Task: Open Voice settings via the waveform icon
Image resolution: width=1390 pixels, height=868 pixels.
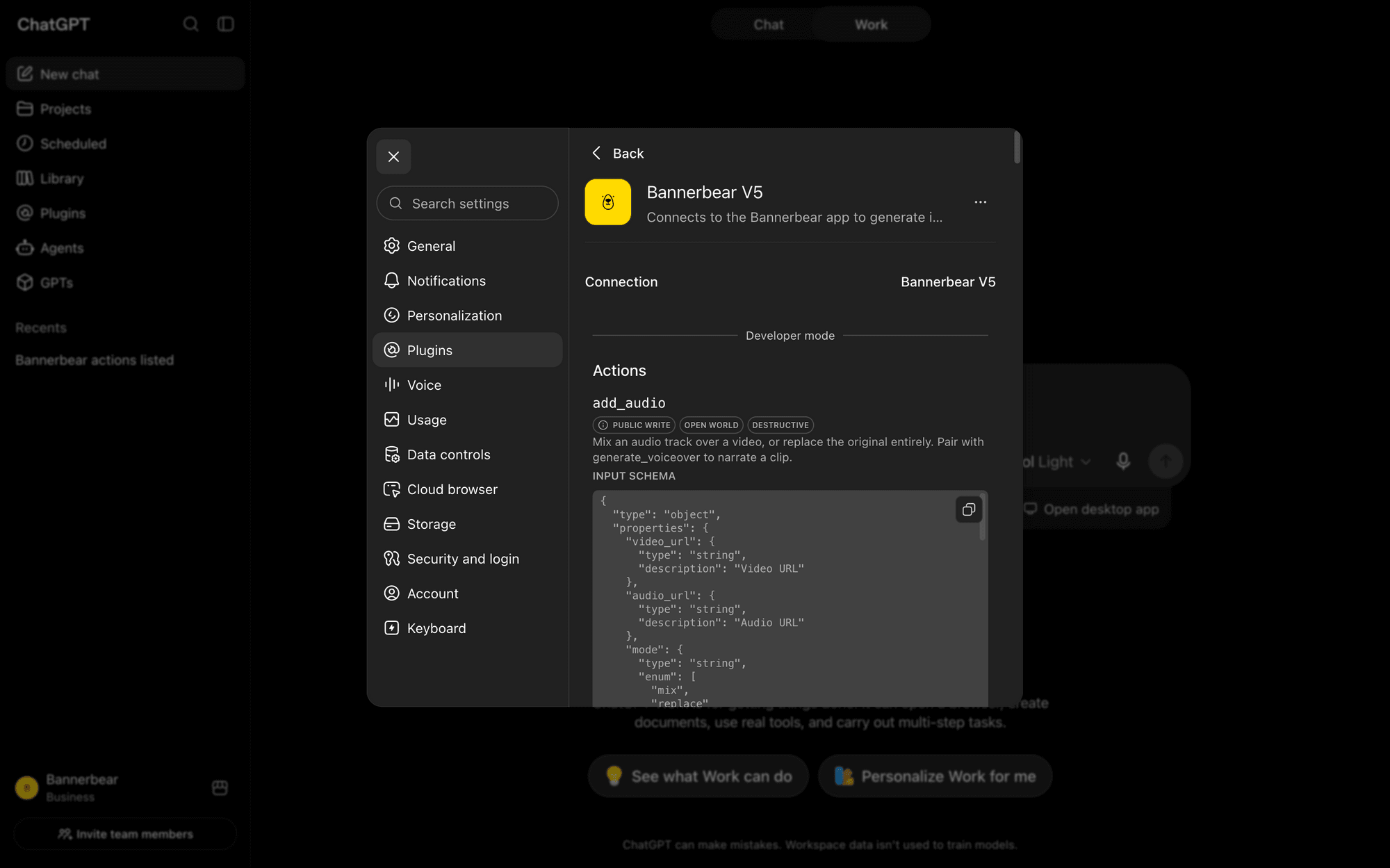Action: click(x=392, y=385)
